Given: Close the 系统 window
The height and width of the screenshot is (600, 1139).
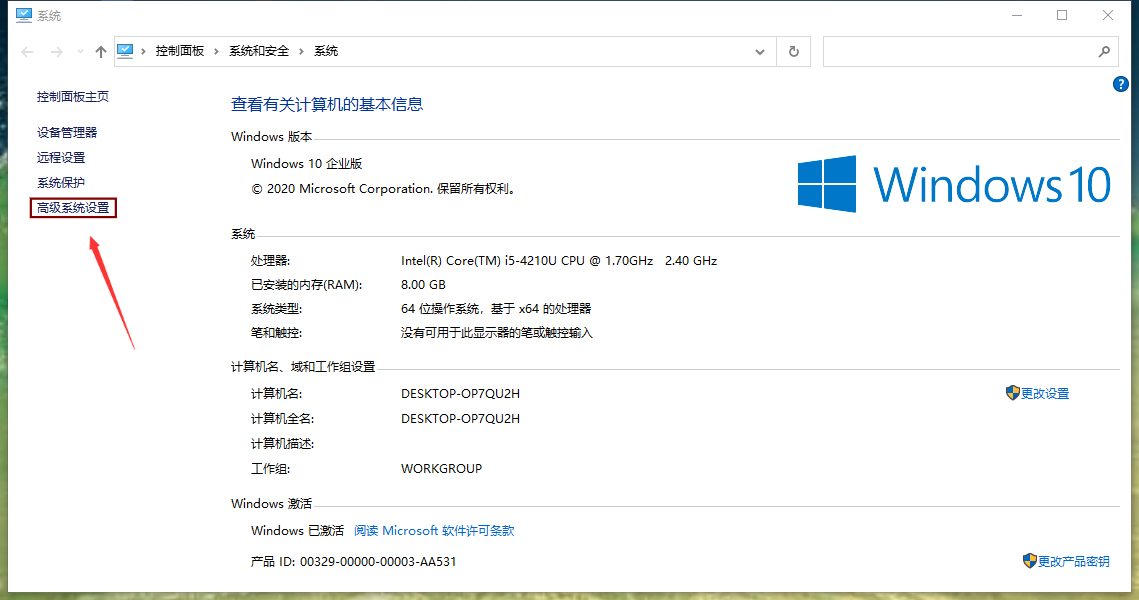Looking at the screenshot, I should [1108, 15].
